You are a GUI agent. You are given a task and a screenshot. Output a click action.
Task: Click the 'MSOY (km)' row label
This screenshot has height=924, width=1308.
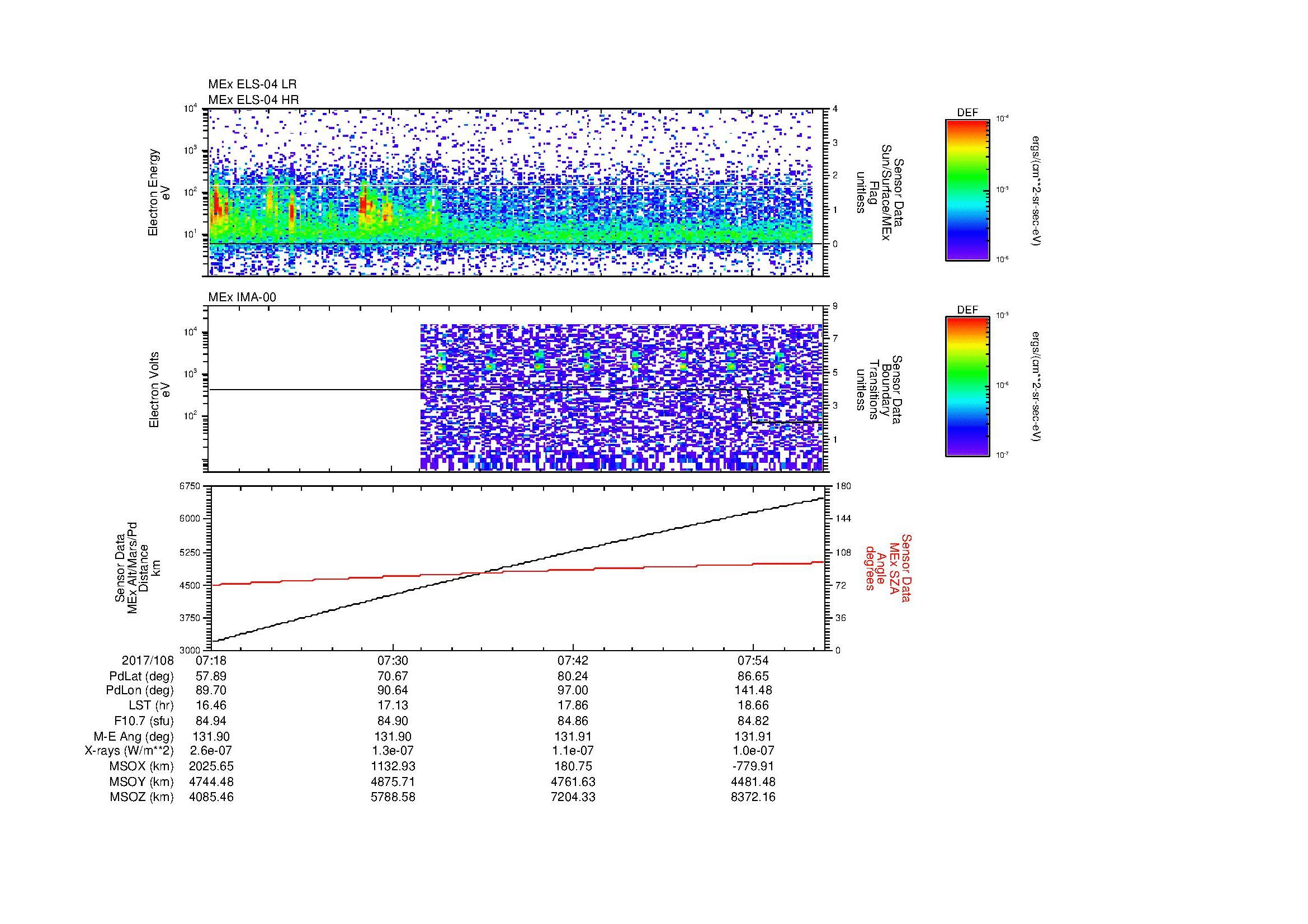coord(142,781)
